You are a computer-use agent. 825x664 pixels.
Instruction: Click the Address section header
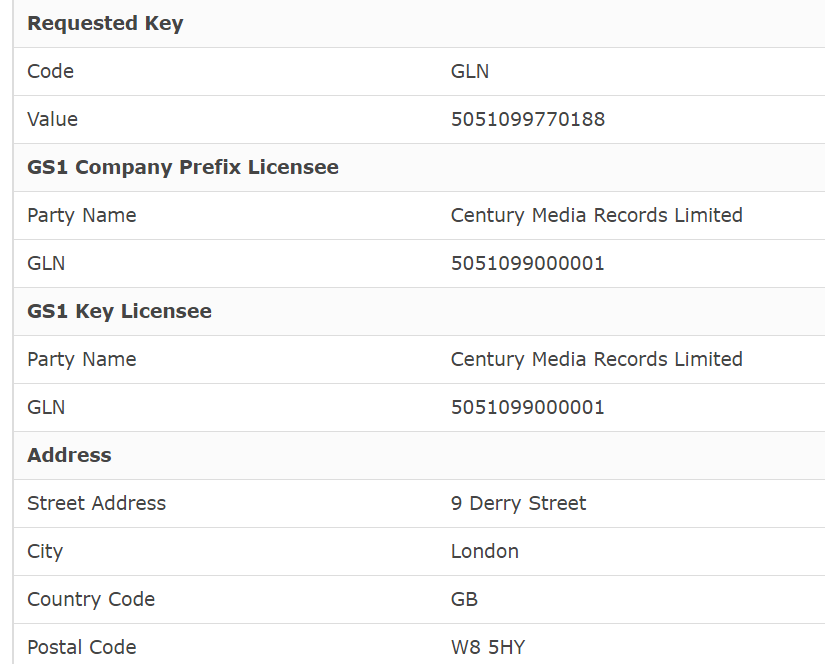(69, 455)
